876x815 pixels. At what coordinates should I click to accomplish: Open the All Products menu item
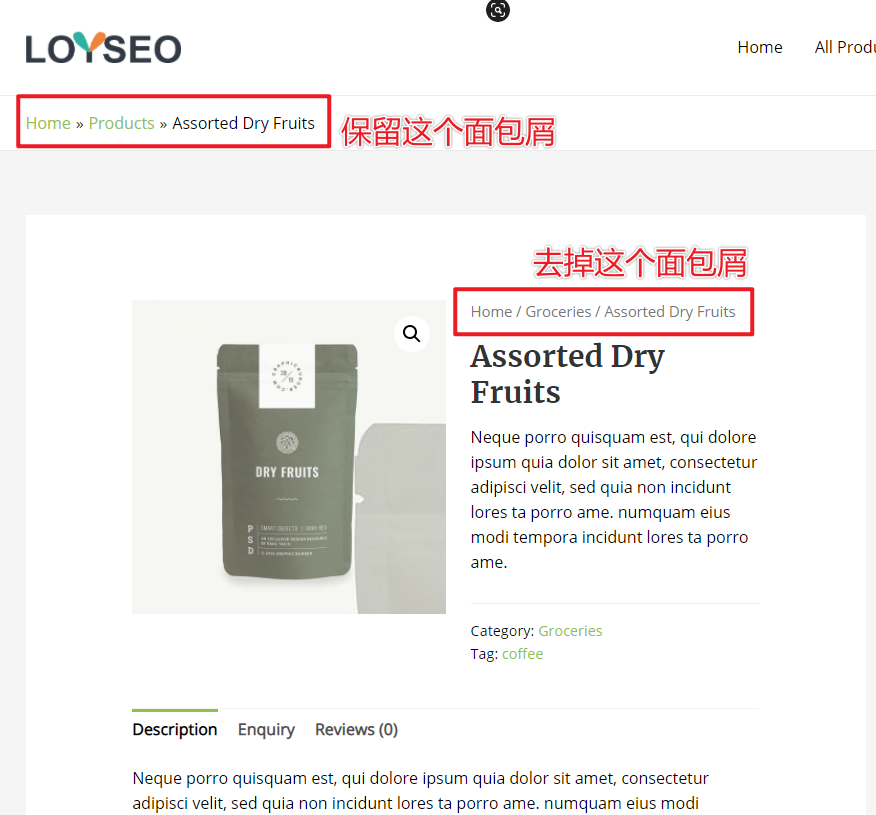coord(845,47)
